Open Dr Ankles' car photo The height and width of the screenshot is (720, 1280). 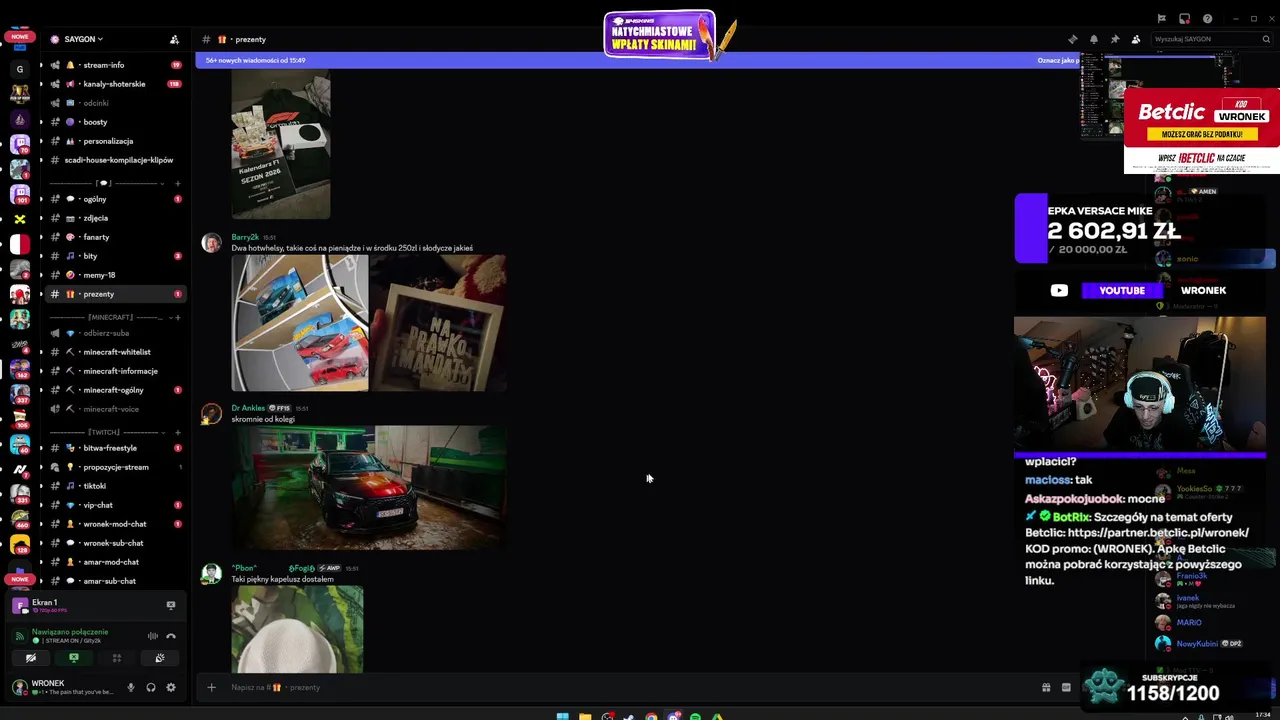[368, 488]
